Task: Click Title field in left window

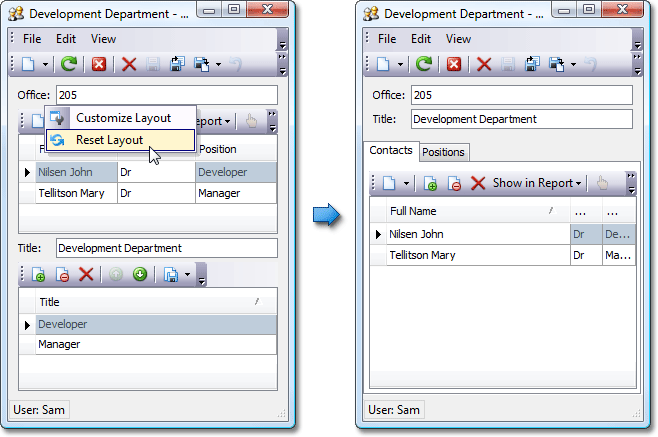Action: 167,248
